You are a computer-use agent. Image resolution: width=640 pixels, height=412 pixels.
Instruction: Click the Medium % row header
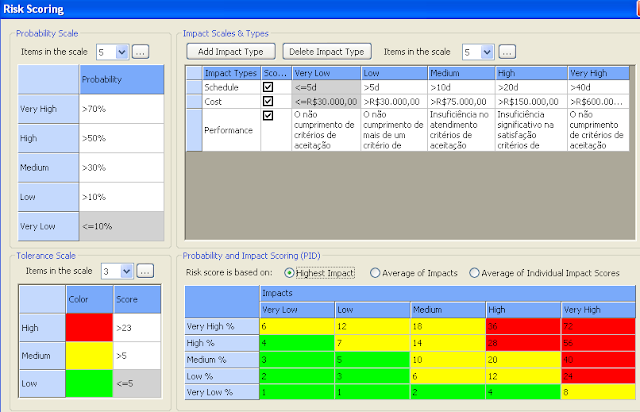point(222,360)
